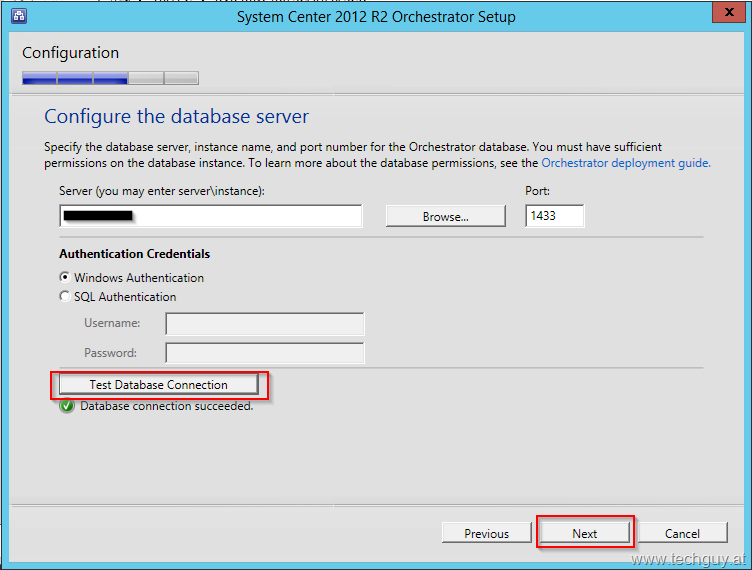Open the Orchestrator deployment guide link
The height and width of the screenshot is (570, 752).
click(626, 163)
